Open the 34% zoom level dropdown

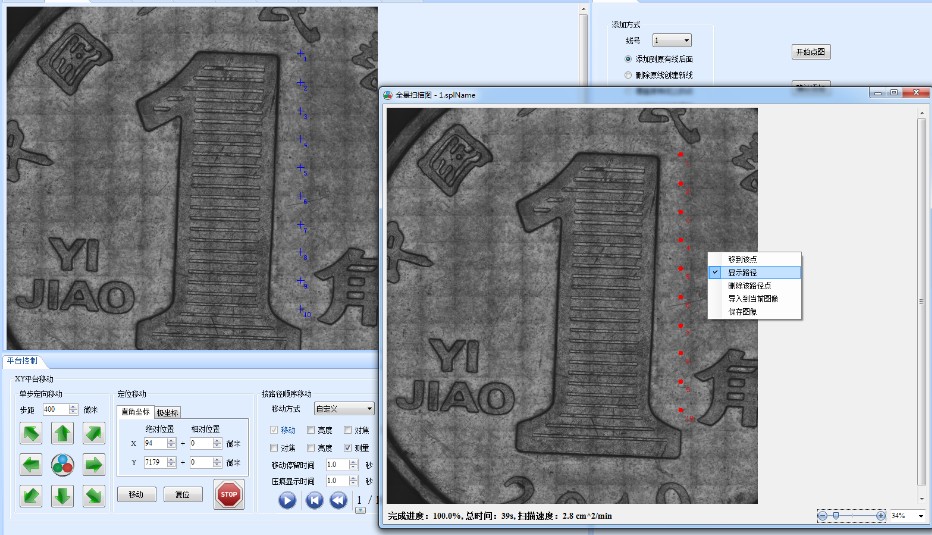(x=919, y=516)
